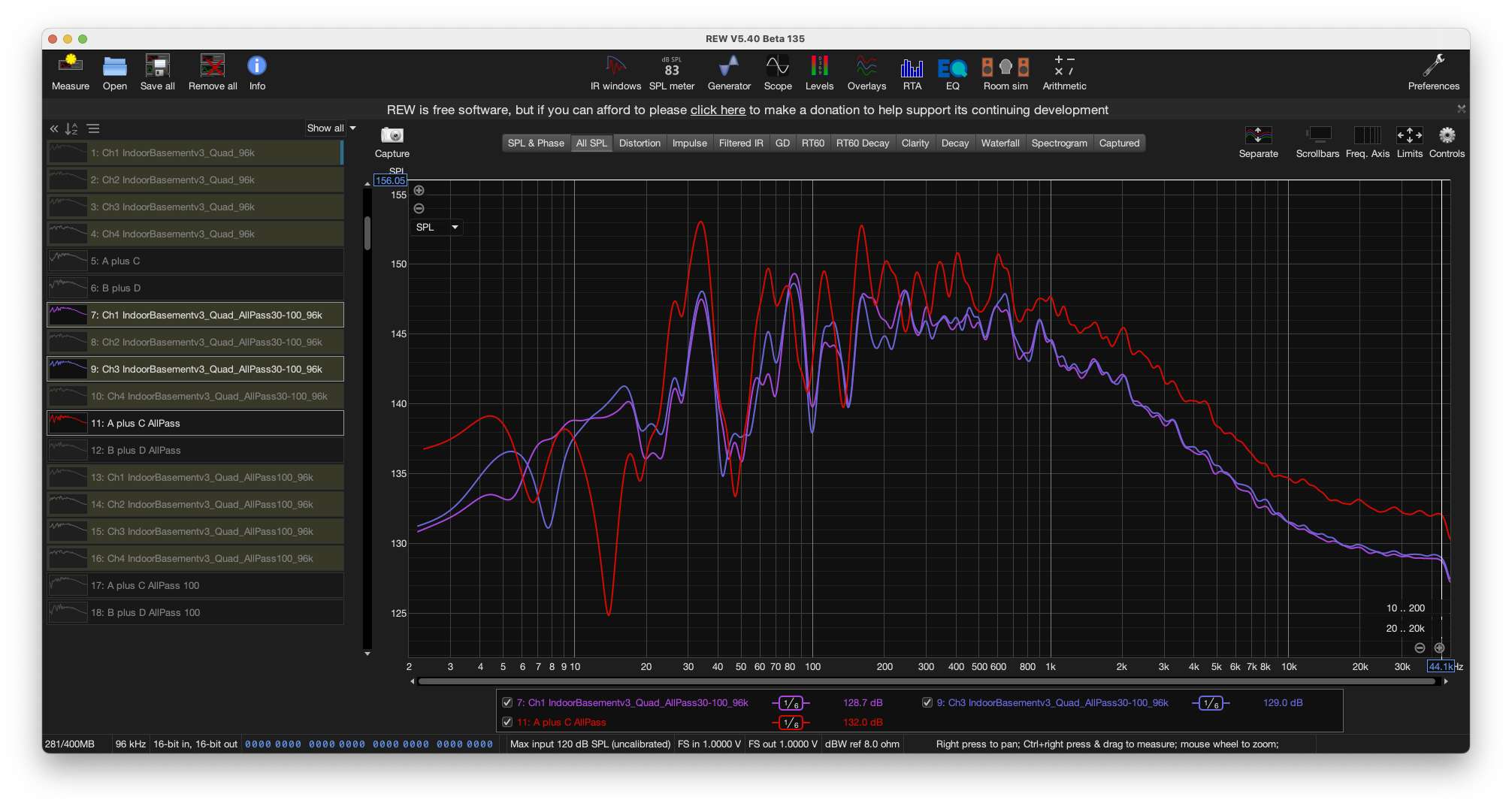Edit the 44.1k frequency limit field
Image resolution: width=1512 pixels, height=809 pixels.
click(x=1441, y=666)
